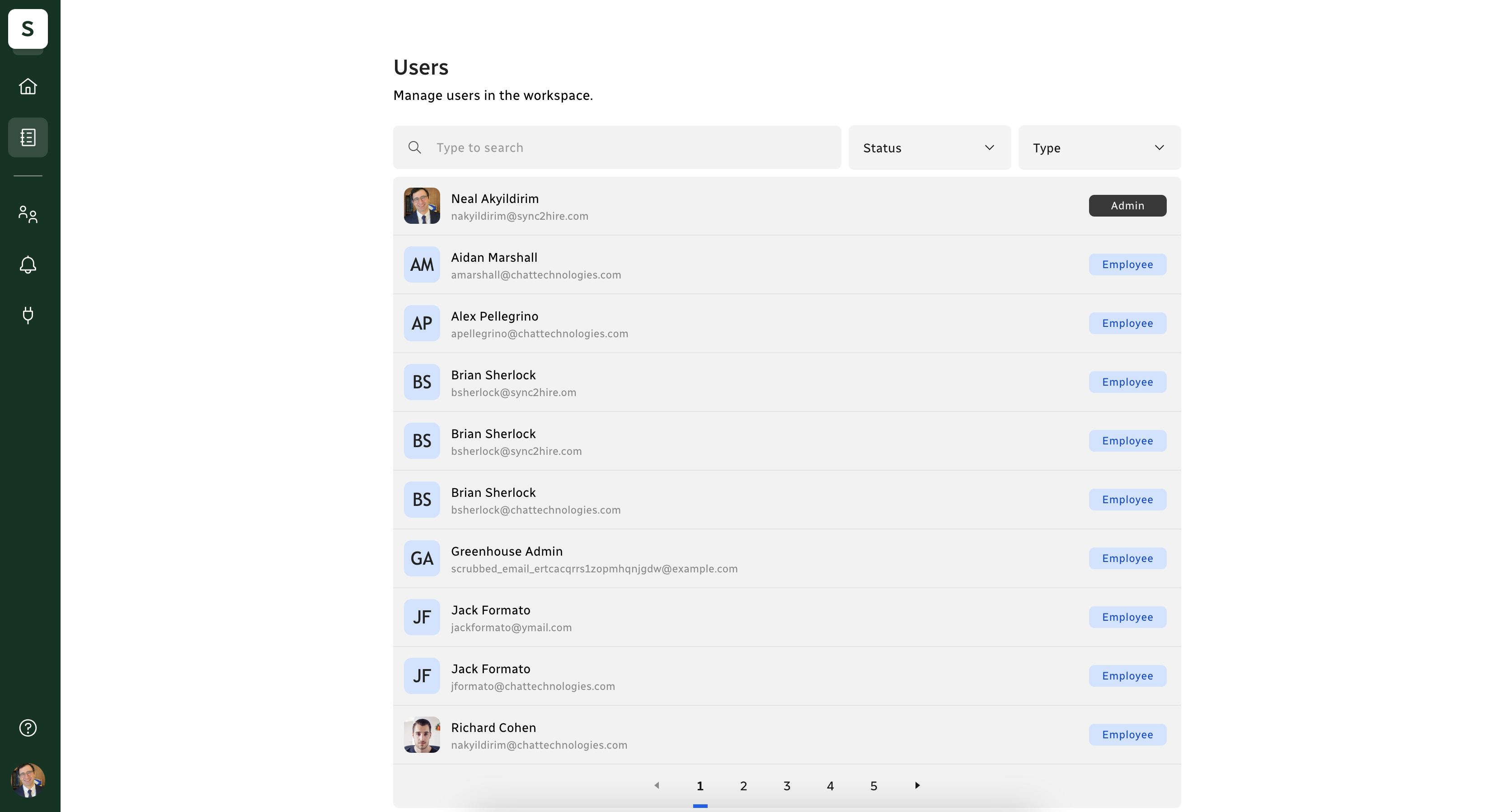Click Employee badge on Alex Pellegrino row
The height and width of the screenshot is (812, 1512).
(1127, 323)
